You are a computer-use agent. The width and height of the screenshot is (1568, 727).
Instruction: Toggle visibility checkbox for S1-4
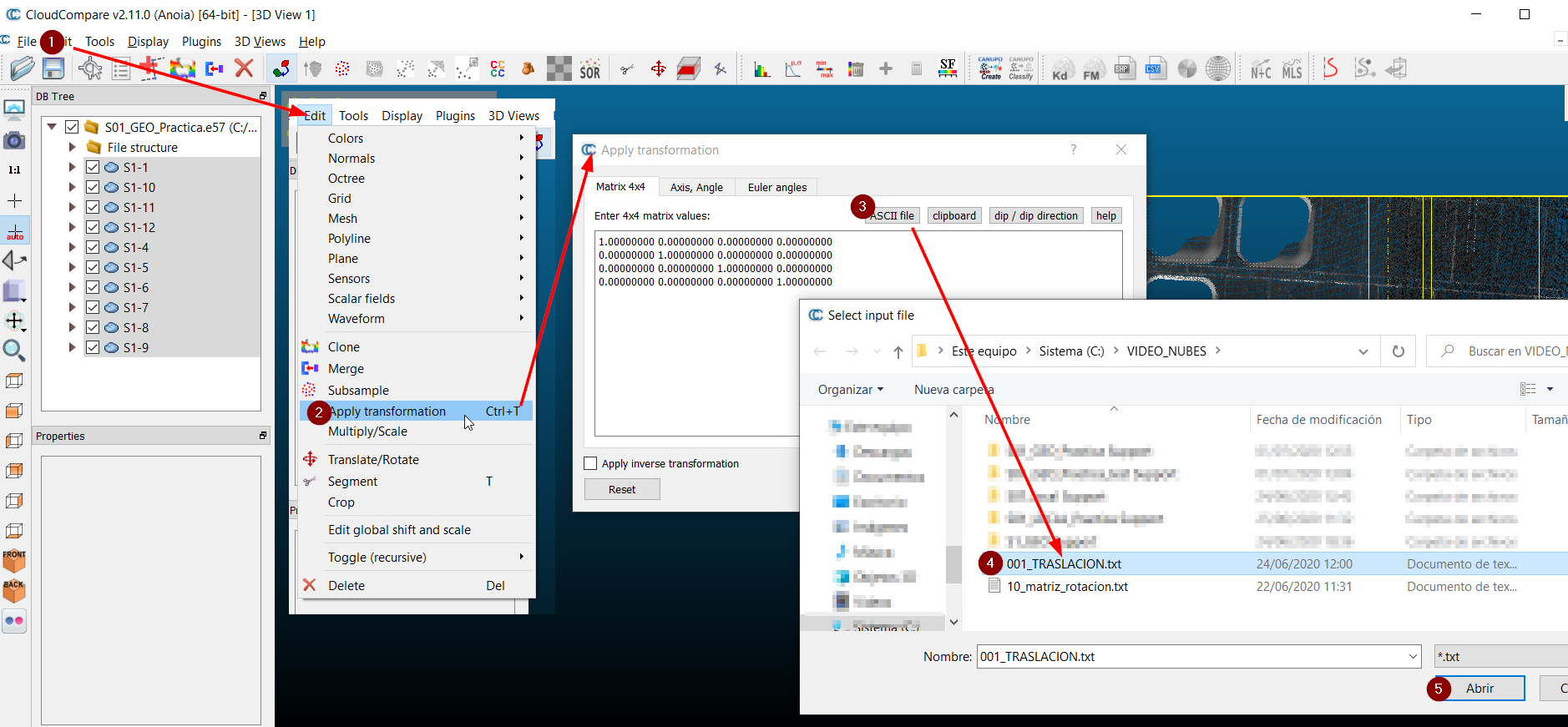click(x=93, y=247)
